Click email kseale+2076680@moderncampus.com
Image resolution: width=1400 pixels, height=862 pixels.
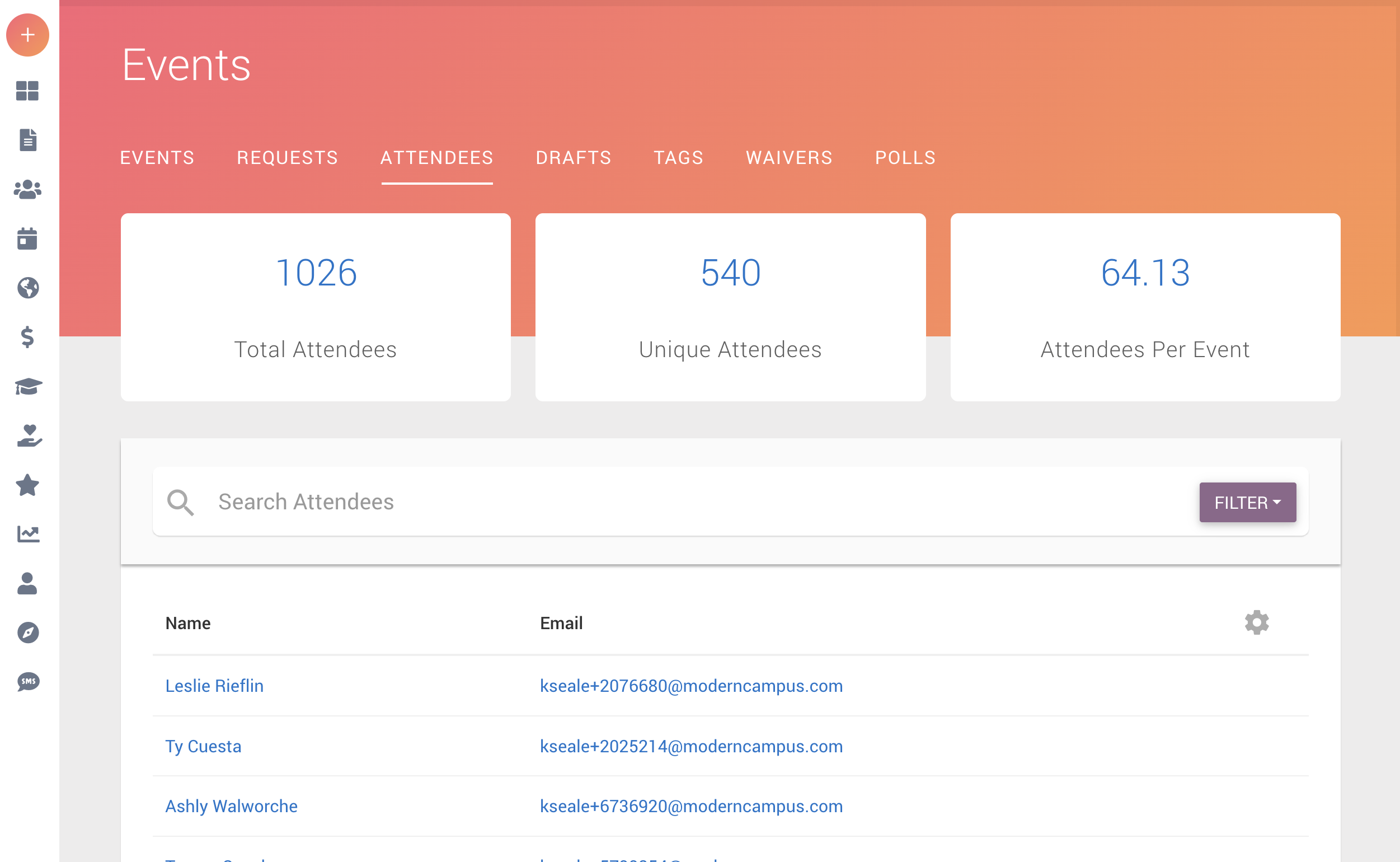[x=691, y=686]
